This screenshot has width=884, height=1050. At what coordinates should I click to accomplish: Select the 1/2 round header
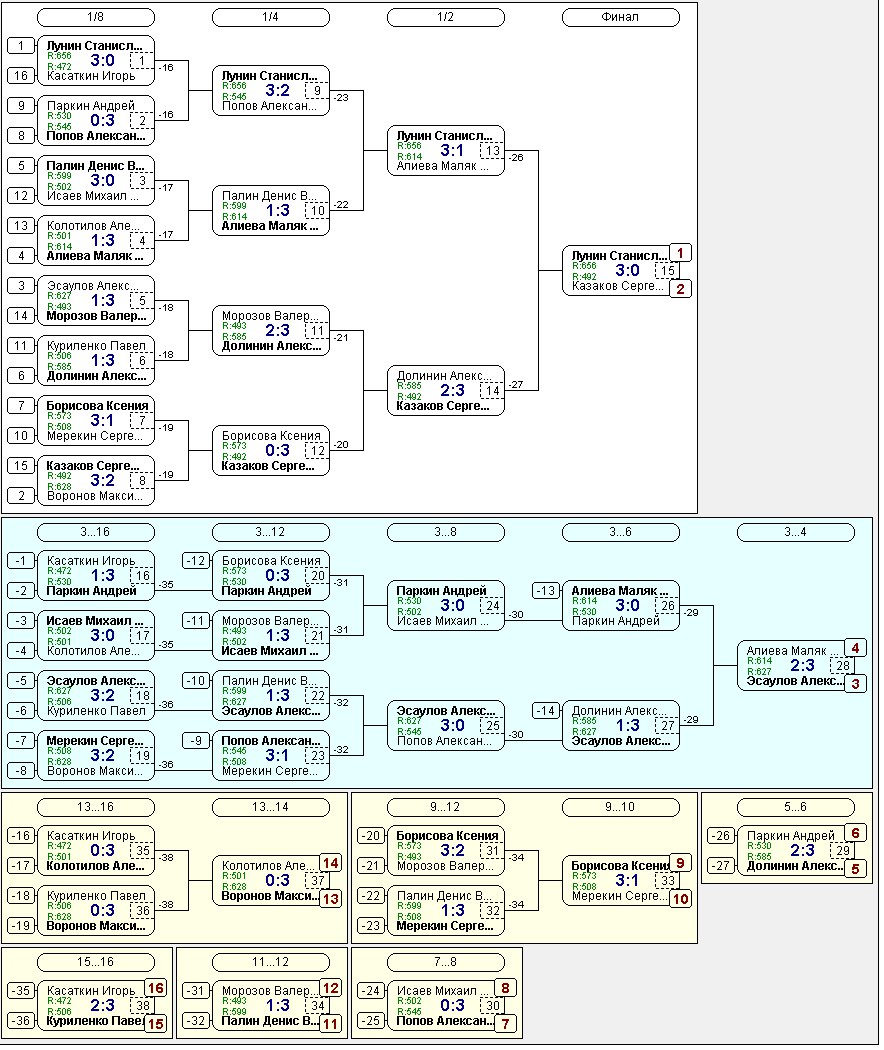coord(445,17)
